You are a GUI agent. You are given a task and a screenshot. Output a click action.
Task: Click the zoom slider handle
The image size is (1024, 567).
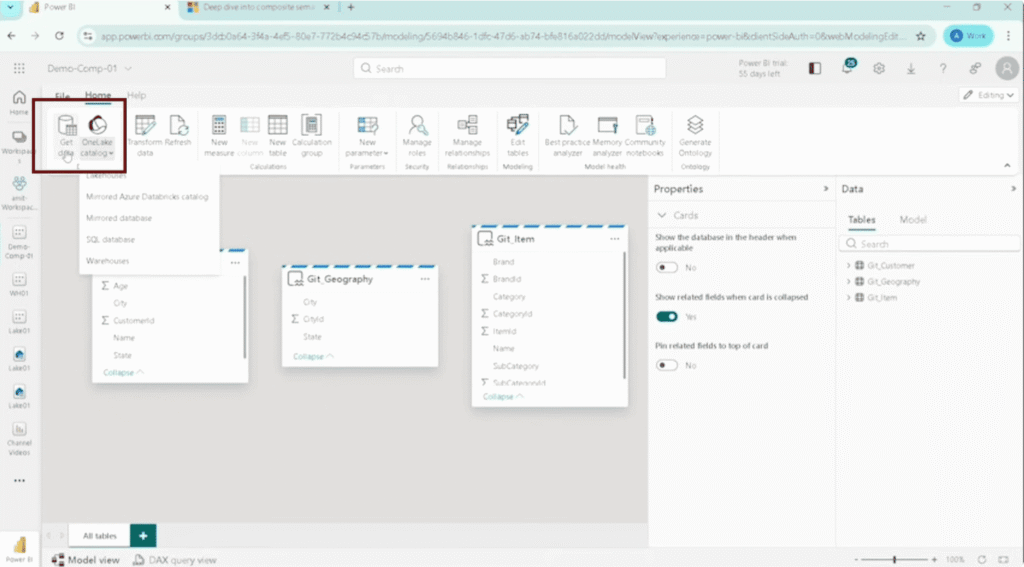coord(895,560)
